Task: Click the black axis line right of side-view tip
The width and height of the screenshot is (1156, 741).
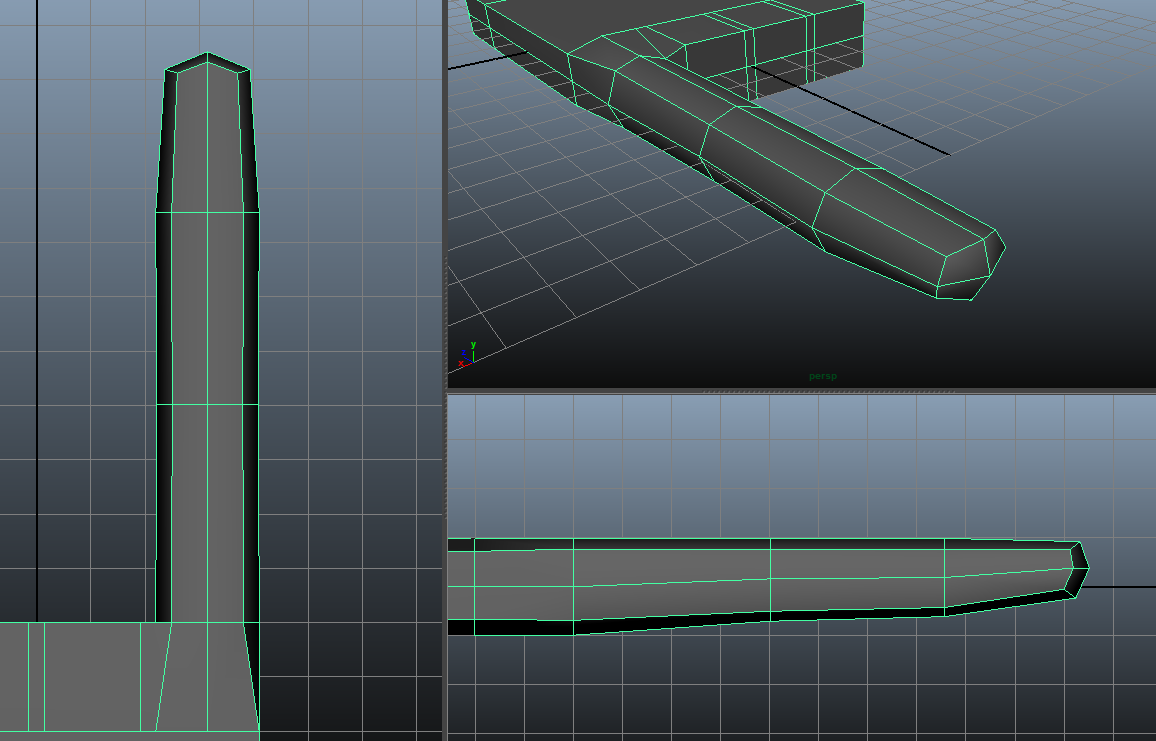Action: click(x=1120, y=587)
